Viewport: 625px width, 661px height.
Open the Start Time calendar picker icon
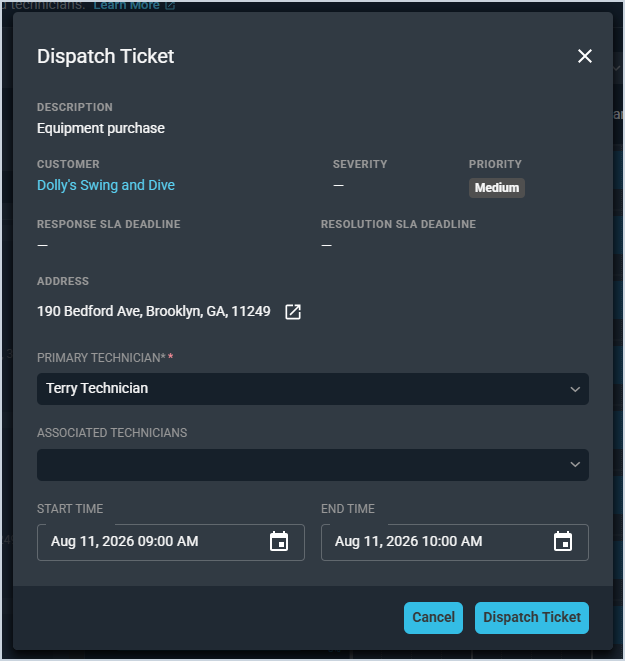279,542
